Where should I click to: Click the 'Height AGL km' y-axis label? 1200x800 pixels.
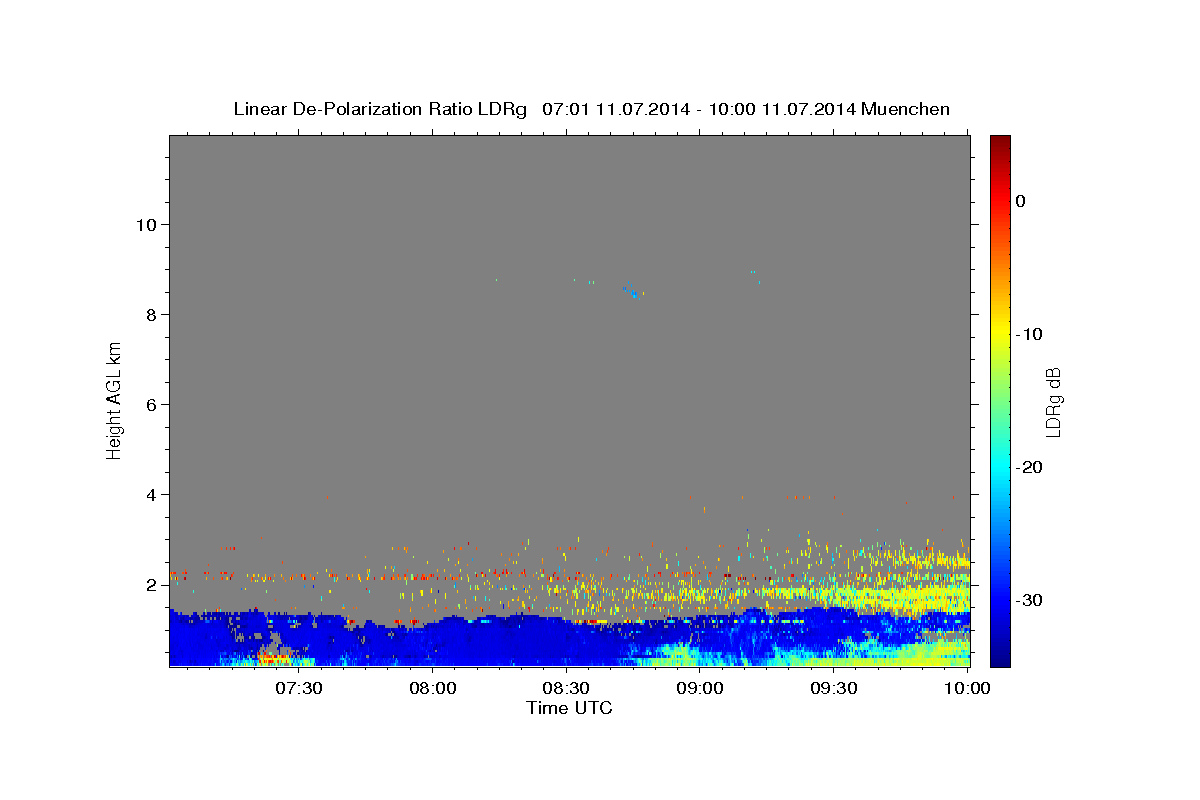115,400
